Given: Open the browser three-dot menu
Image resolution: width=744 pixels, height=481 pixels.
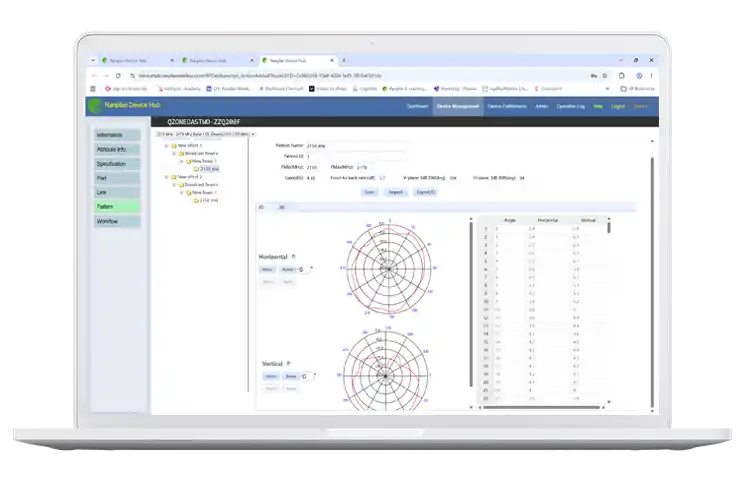Looking at the screenshot, I should point(651,76).
